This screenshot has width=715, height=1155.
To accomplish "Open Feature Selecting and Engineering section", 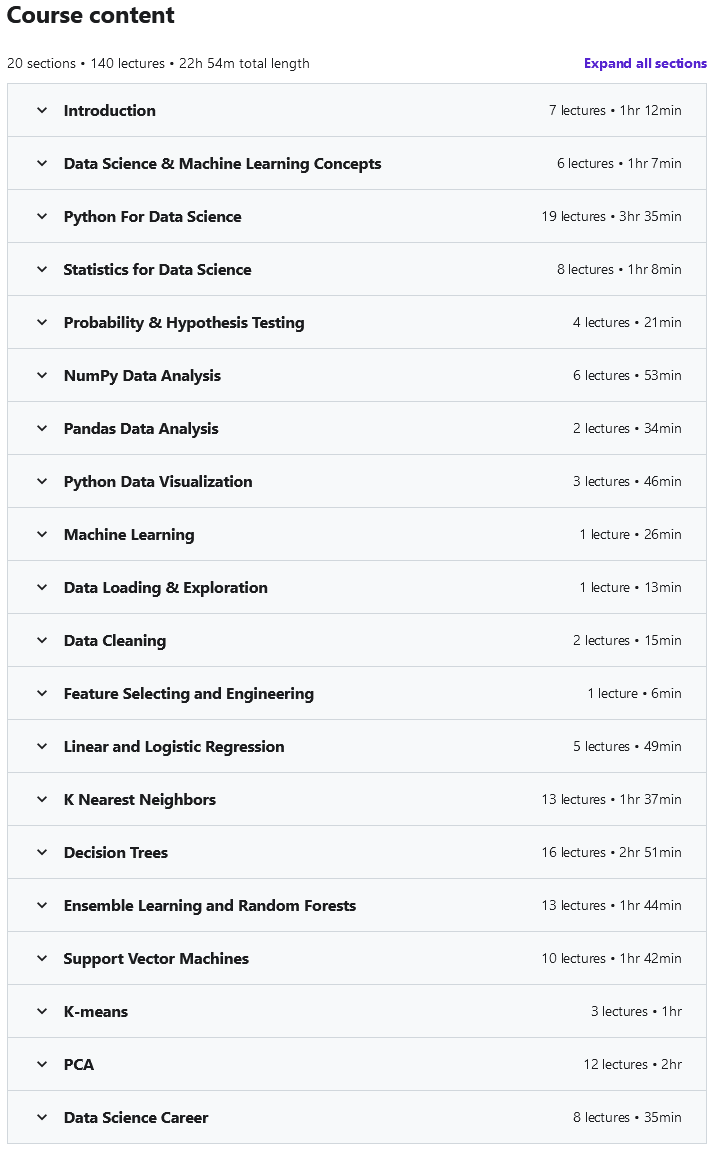I will pos(188,694).
